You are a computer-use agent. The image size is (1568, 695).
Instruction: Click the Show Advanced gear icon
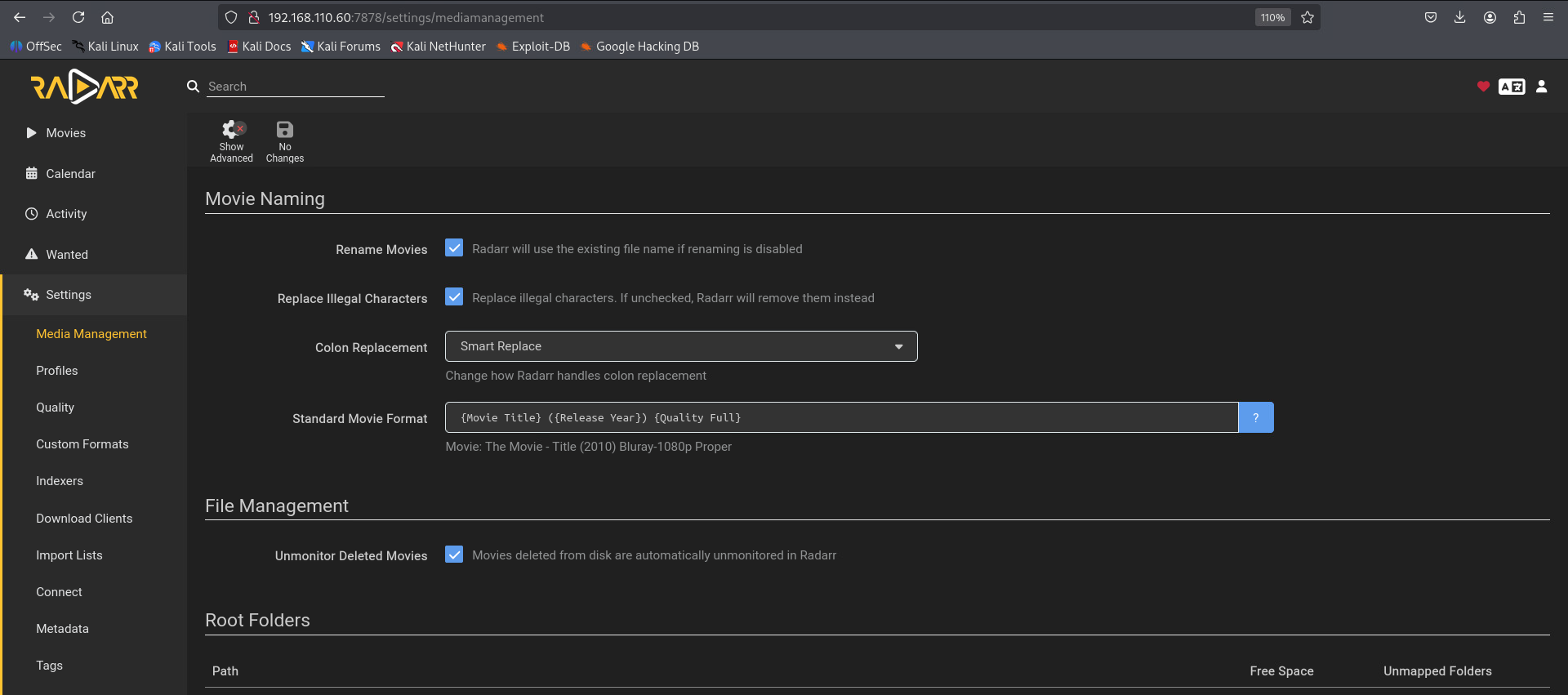(x=232, y=130)
